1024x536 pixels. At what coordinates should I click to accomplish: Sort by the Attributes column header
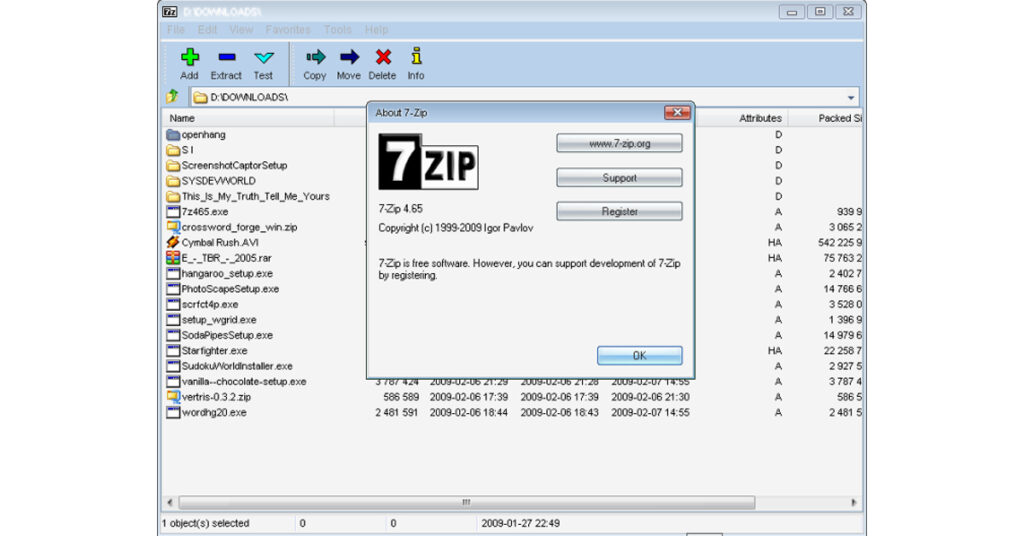[760, 118]
